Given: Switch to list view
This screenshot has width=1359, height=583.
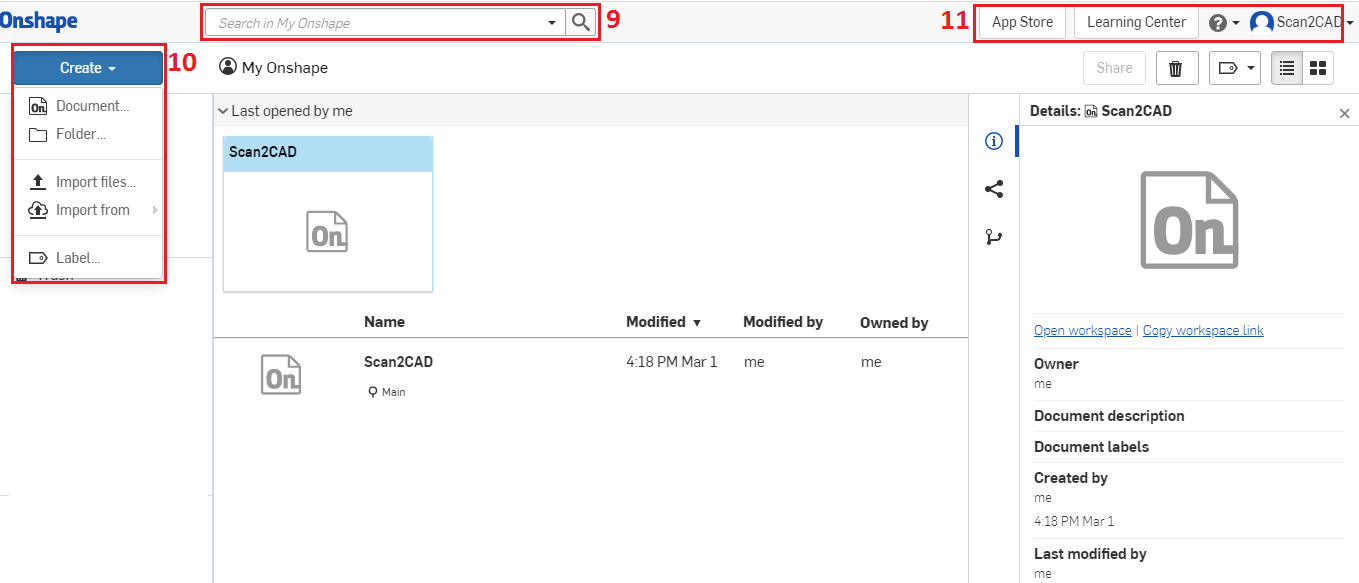Looking at the screenshot, I should click(1288, 68).
